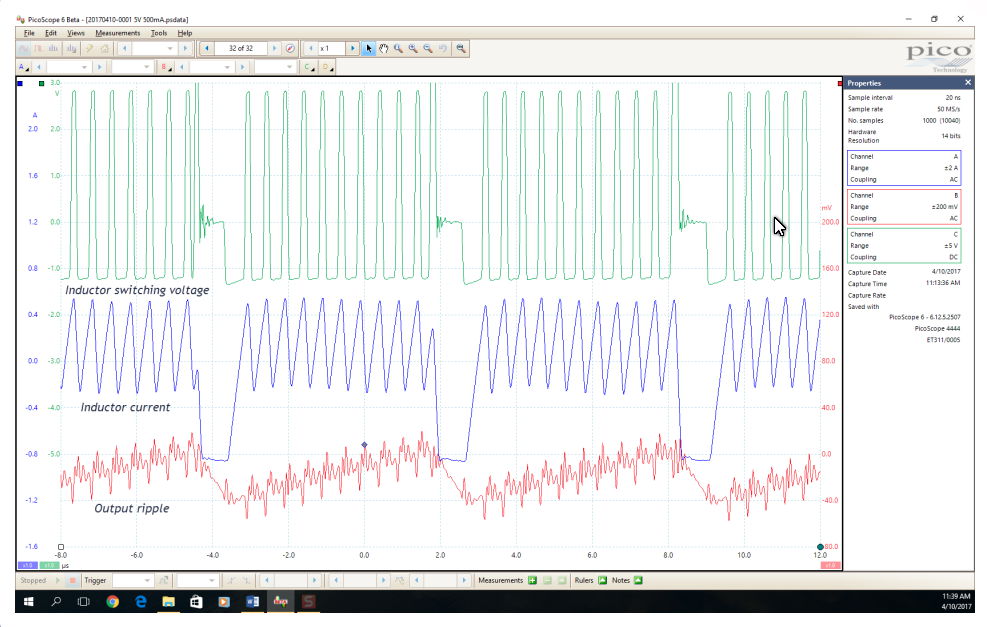Open the Trigger mode dropdown
Screen dimensions: 987x627
point(132,580)
